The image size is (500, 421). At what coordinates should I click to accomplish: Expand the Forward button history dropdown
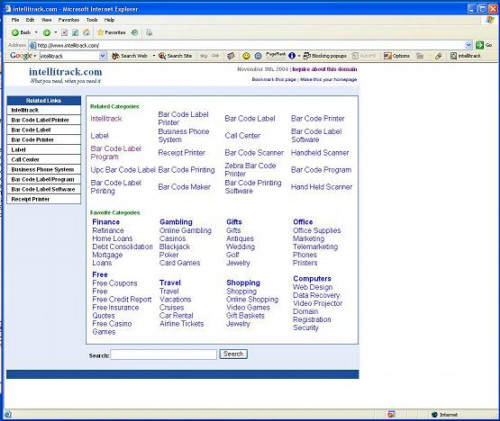point(56,33)
